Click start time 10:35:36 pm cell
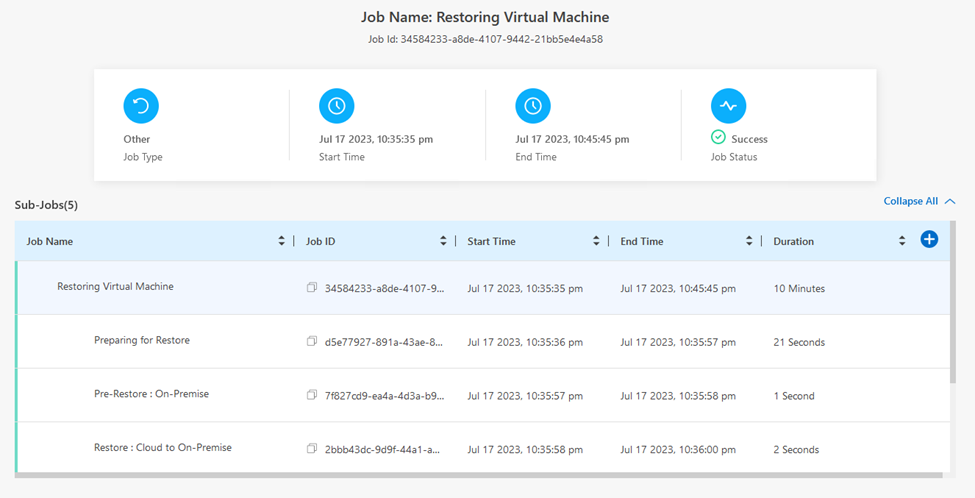This screenshot has width=975, height=498. tap(525, 342)
